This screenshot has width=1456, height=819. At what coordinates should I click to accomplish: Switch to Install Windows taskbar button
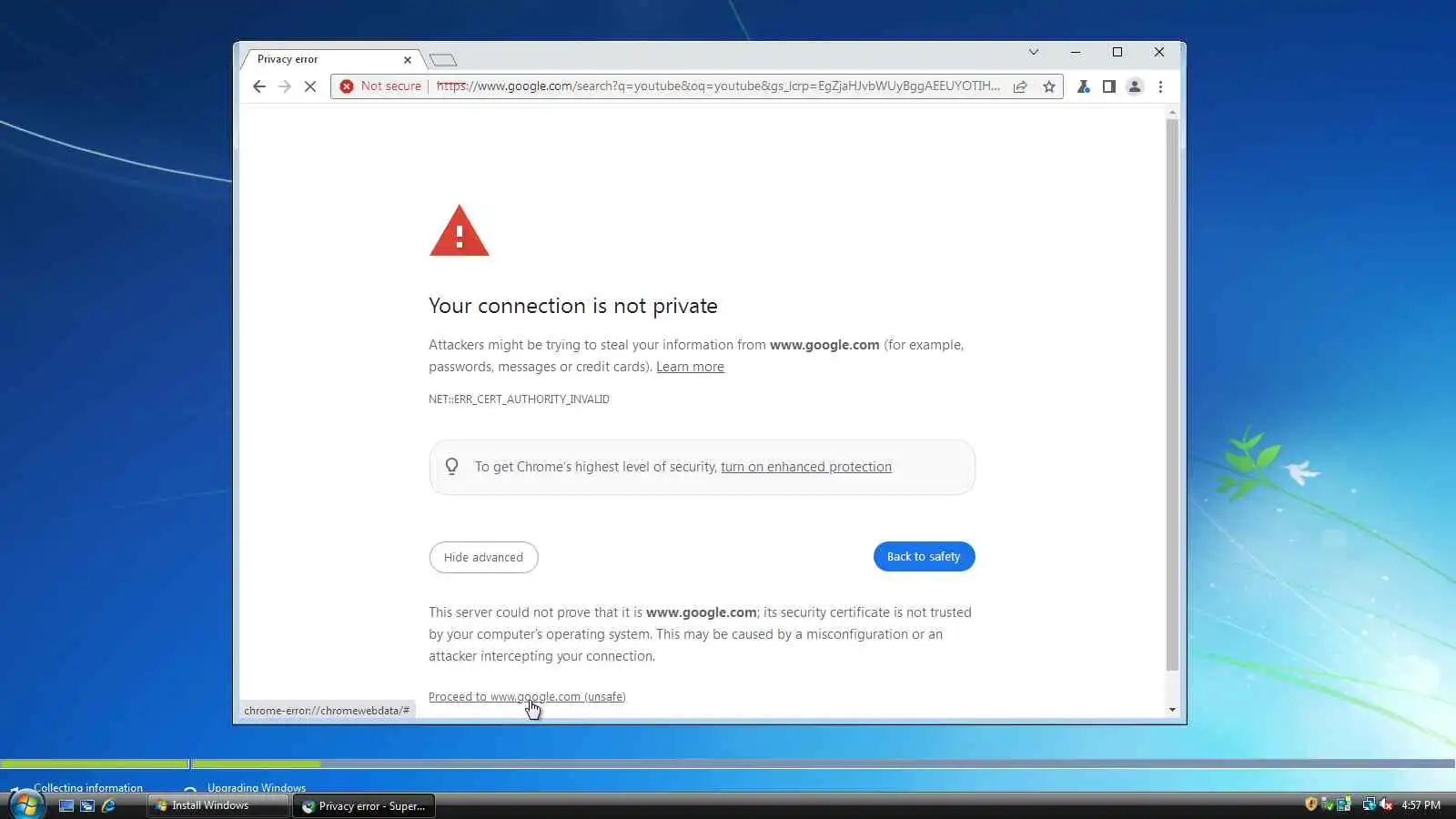click(x=217, y=805)
